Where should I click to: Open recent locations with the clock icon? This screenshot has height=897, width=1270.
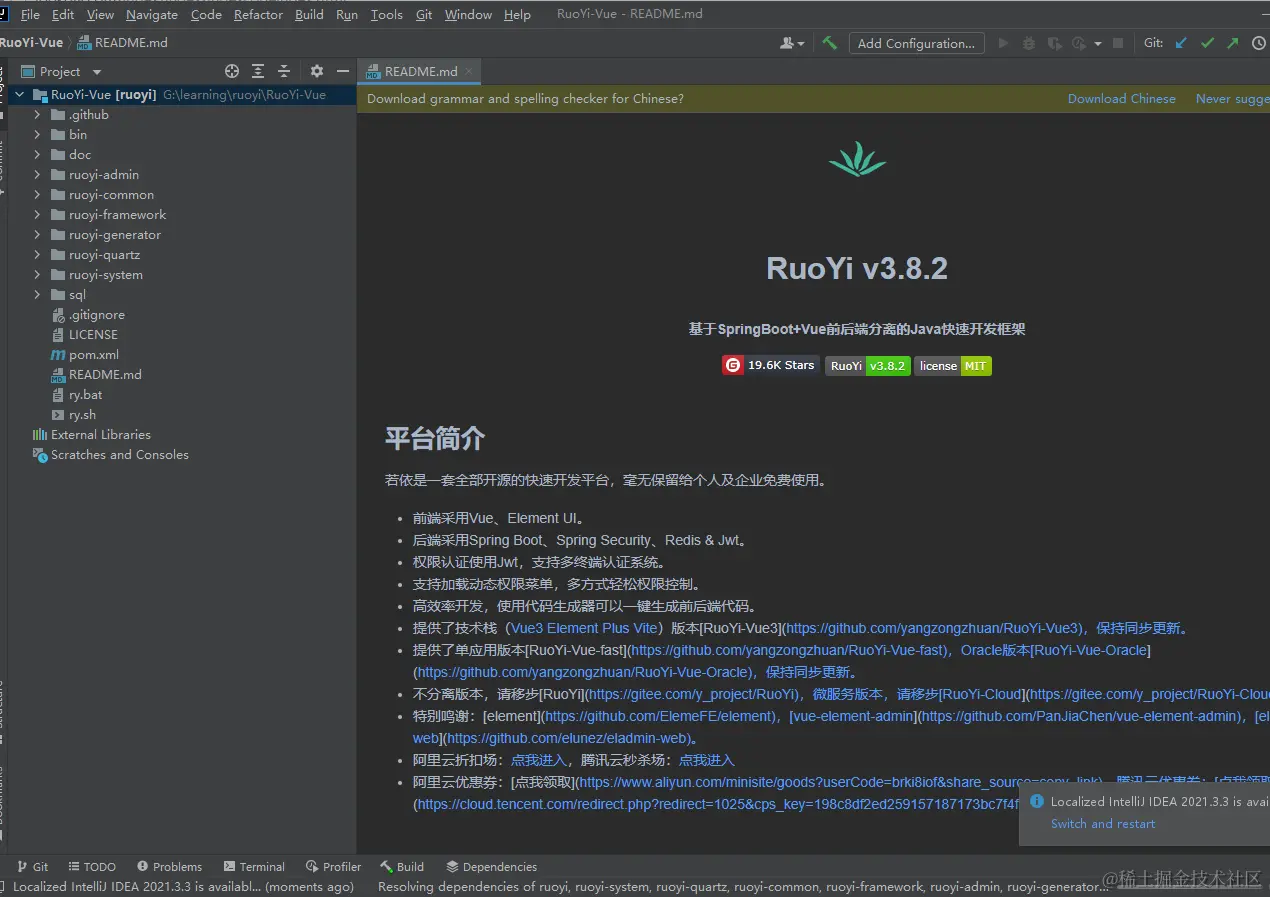pos(1258,42)
